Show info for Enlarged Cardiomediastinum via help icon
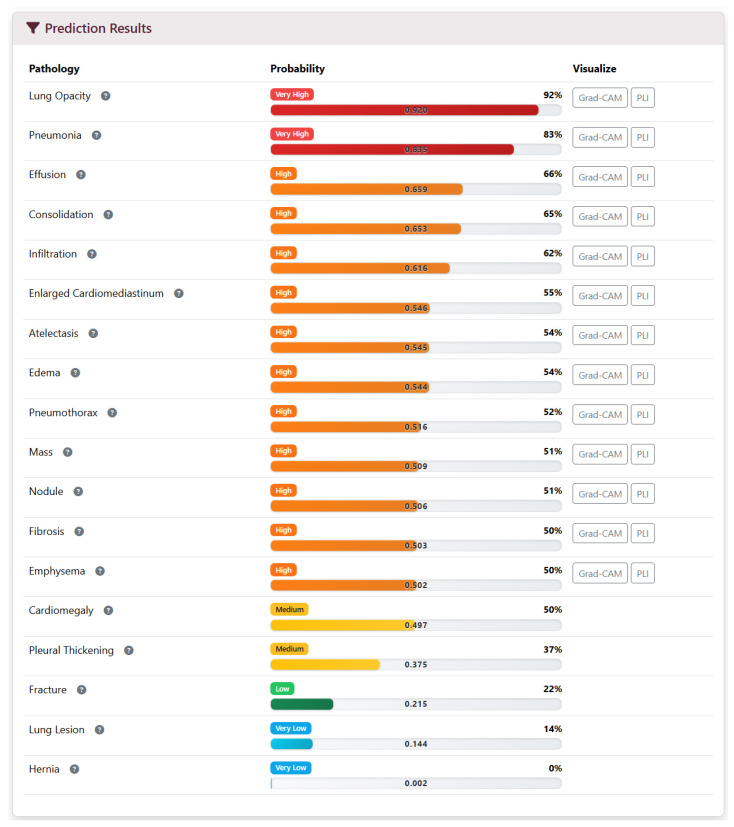The height and width of the screenshot is (827, 734). click(x=179, y=294)
